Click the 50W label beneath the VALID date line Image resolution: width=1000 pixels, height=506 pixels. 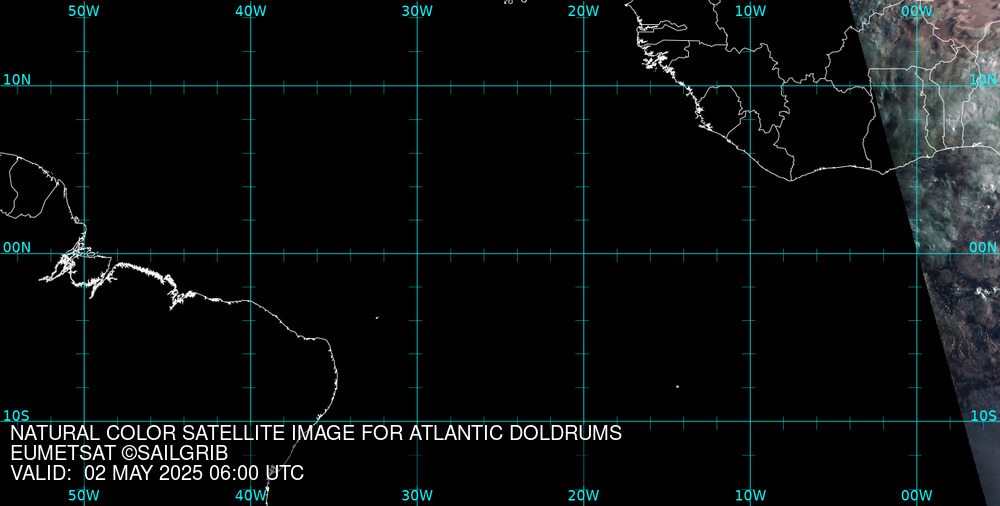(84, 496)
